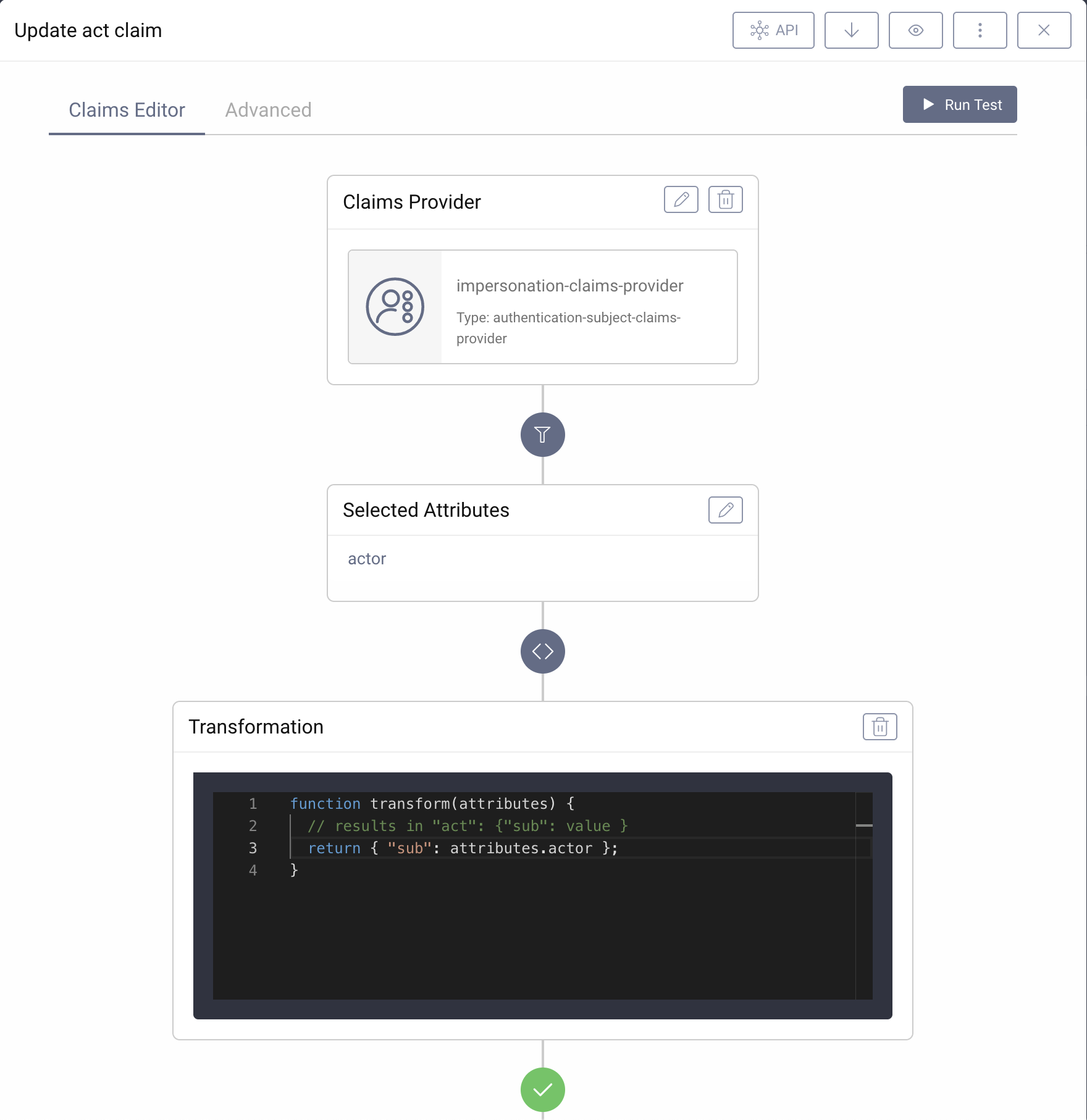
Task: Edit the Claims Provider with pencil icon
Action: coord(681,199)
